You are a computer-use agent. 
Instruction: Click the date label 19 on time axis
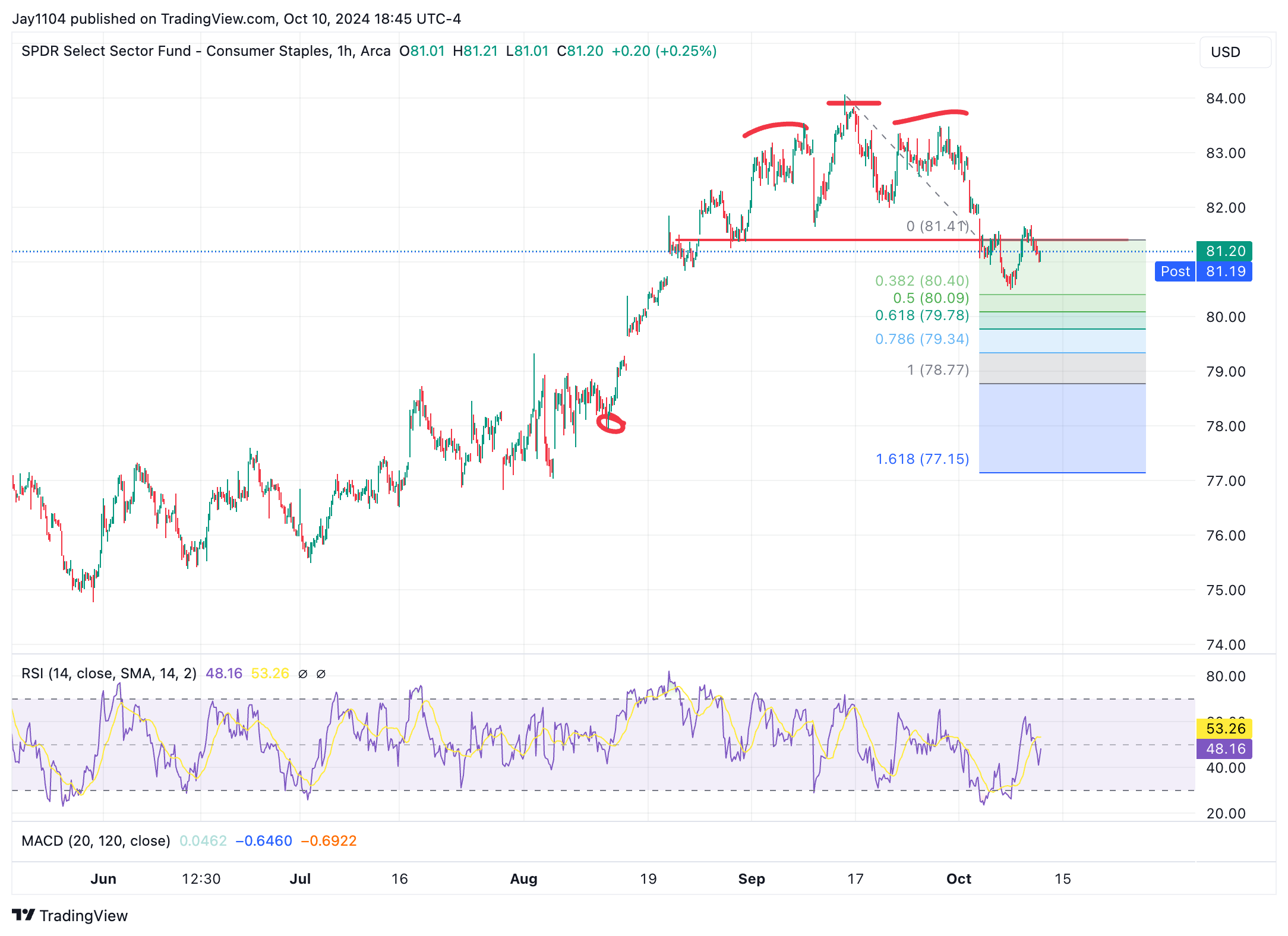(648, 879)
